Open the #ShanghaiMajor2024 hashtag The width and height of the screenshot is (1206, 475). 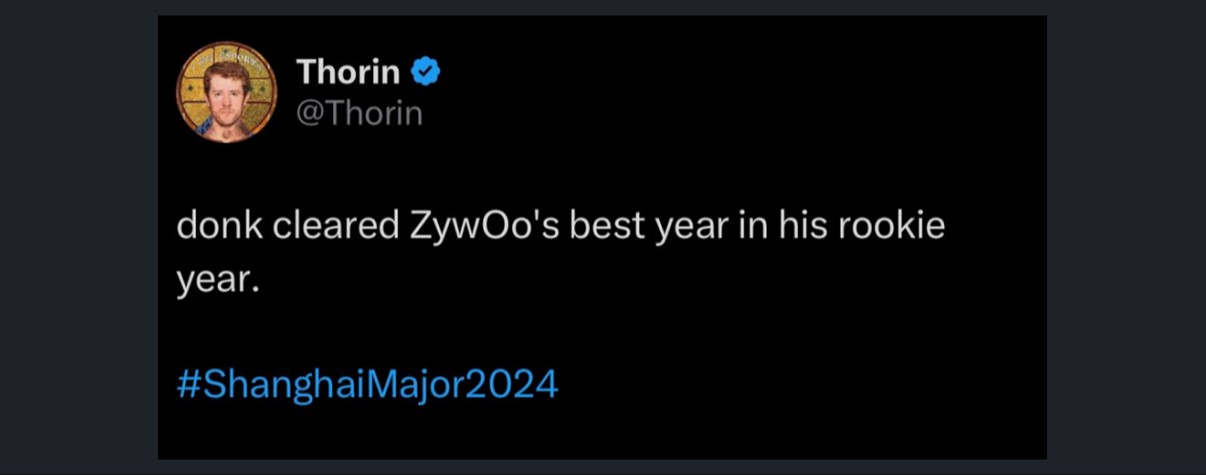pos(367,385)
